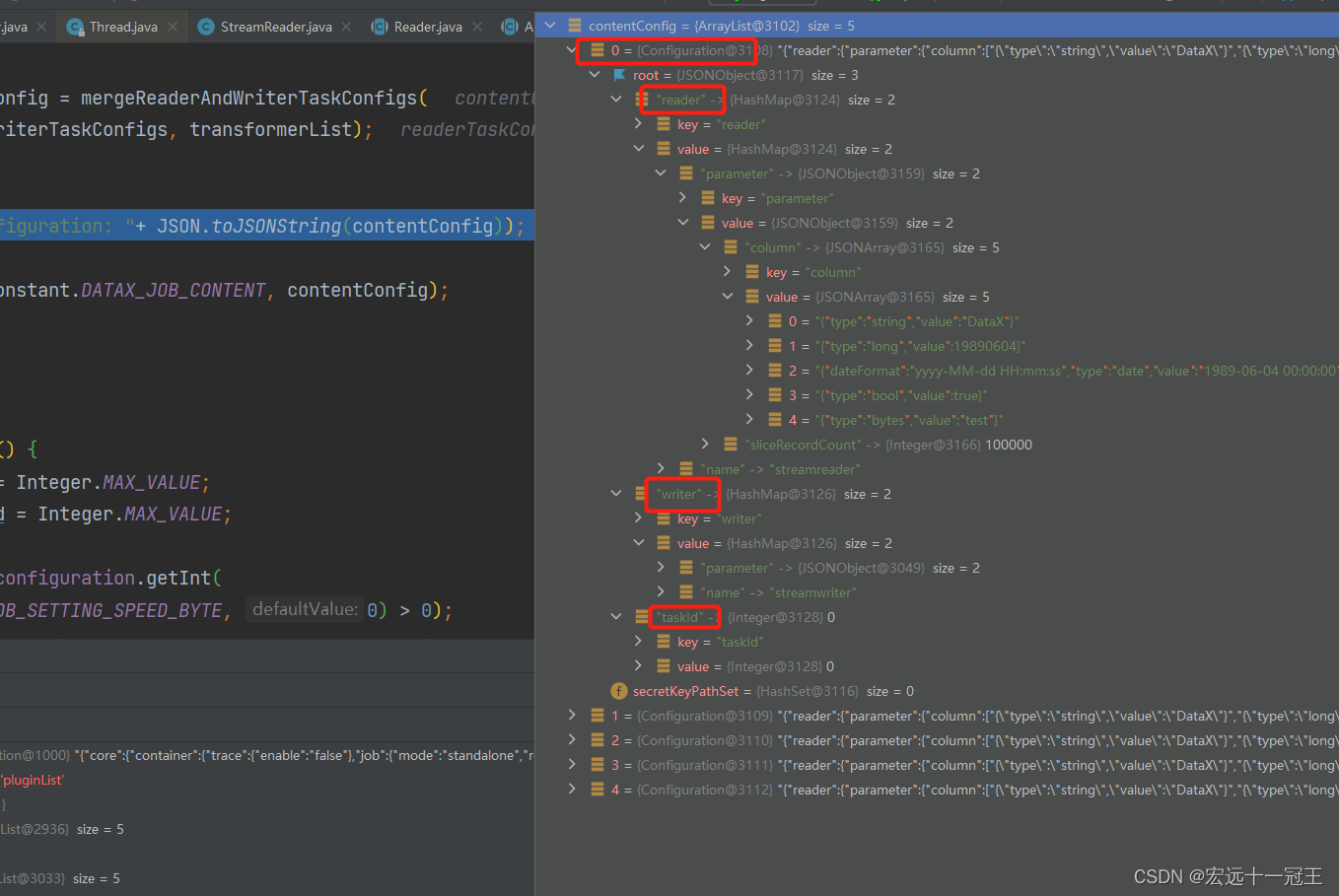Collapse the "reader" HashMap@3124 entry
The height and width of the screenshot is (896, 1339).
click(616, 100)
